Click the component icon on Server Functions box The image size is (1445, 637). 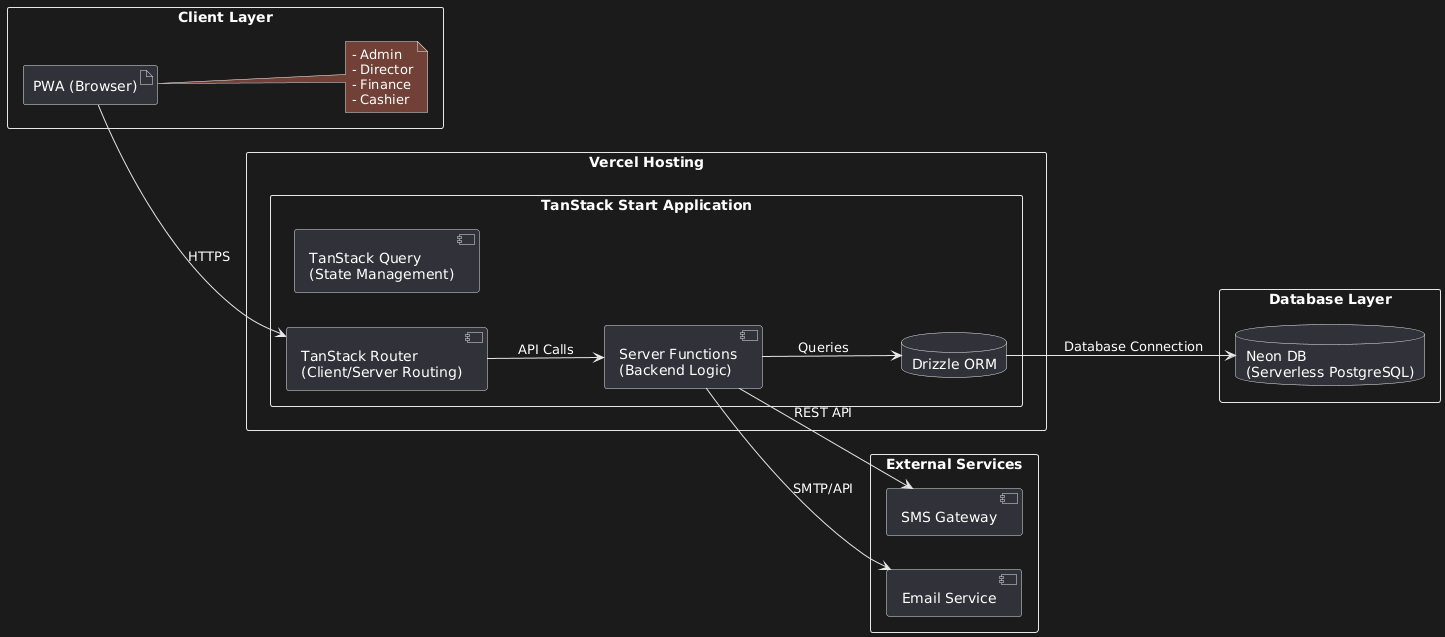[748, 337]
